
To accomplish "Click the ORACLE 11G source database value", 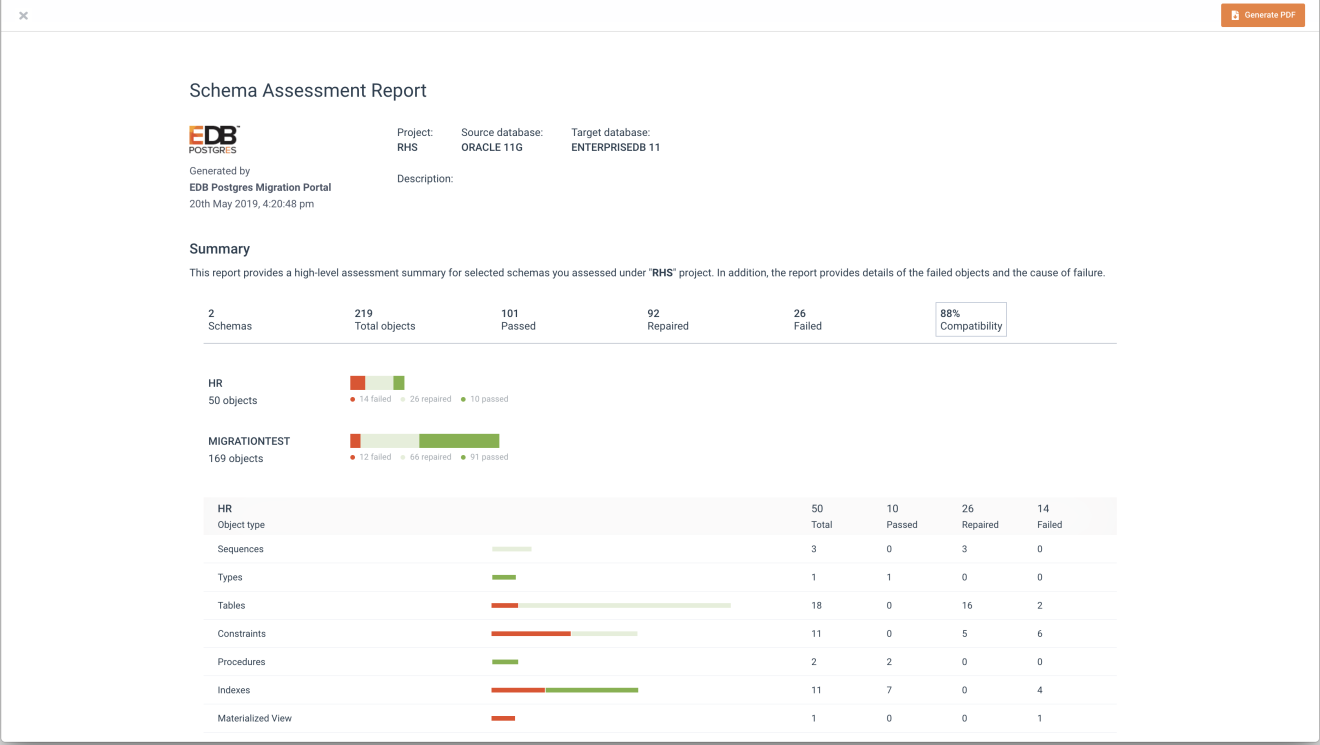I will (x=492, y=147).
